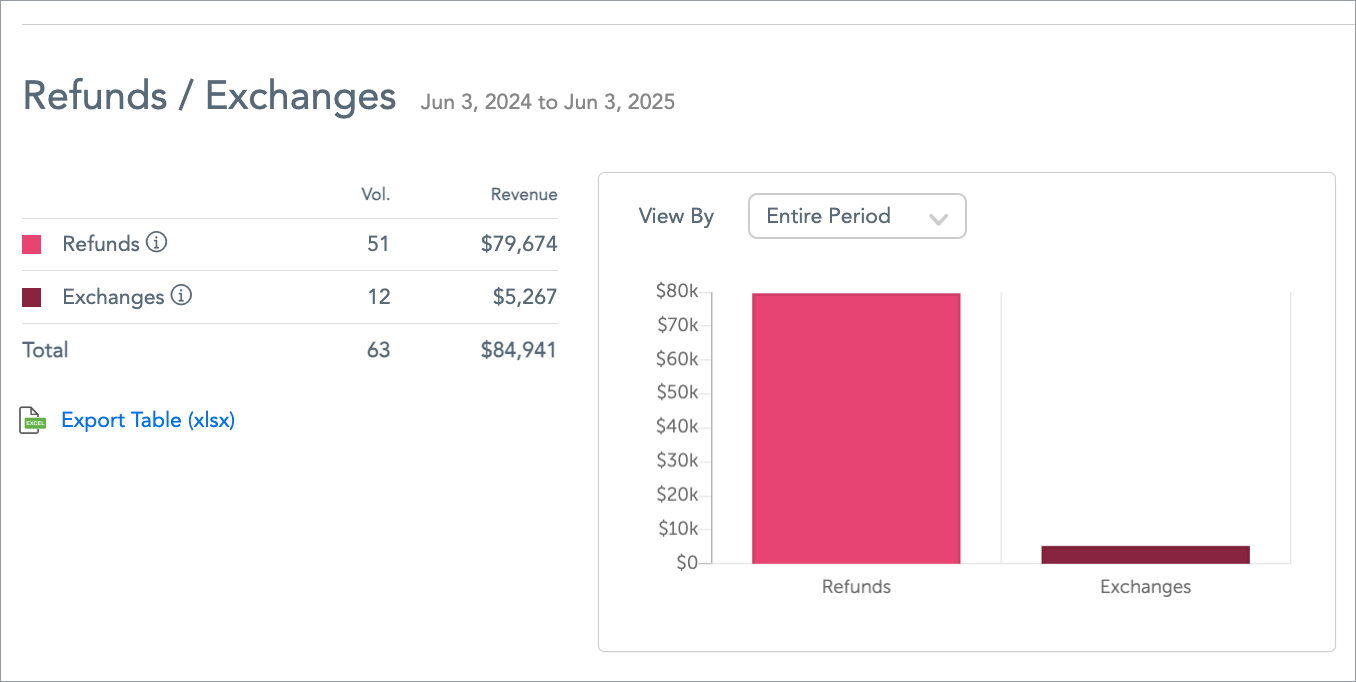1356x682 pixels.
Task: Click the maroon Exchanges legend swatch
Action: click(32, 297)
